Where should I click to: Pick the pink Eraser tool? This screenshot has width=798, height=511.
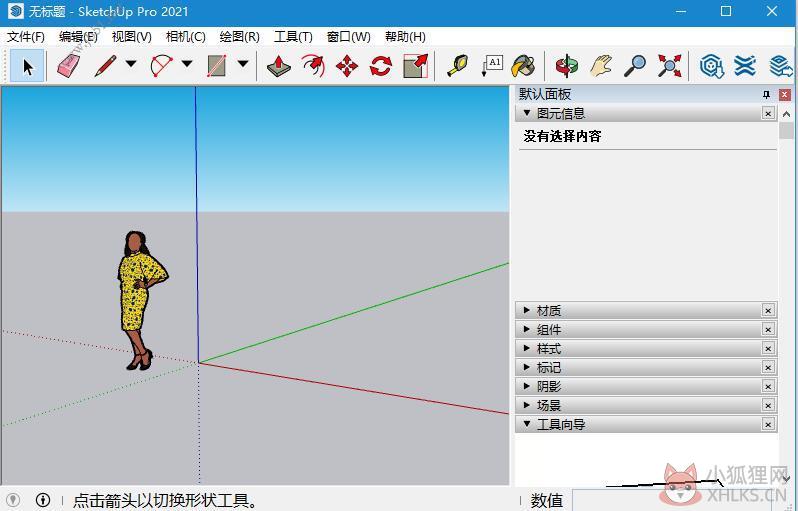[x=68, y=66]
